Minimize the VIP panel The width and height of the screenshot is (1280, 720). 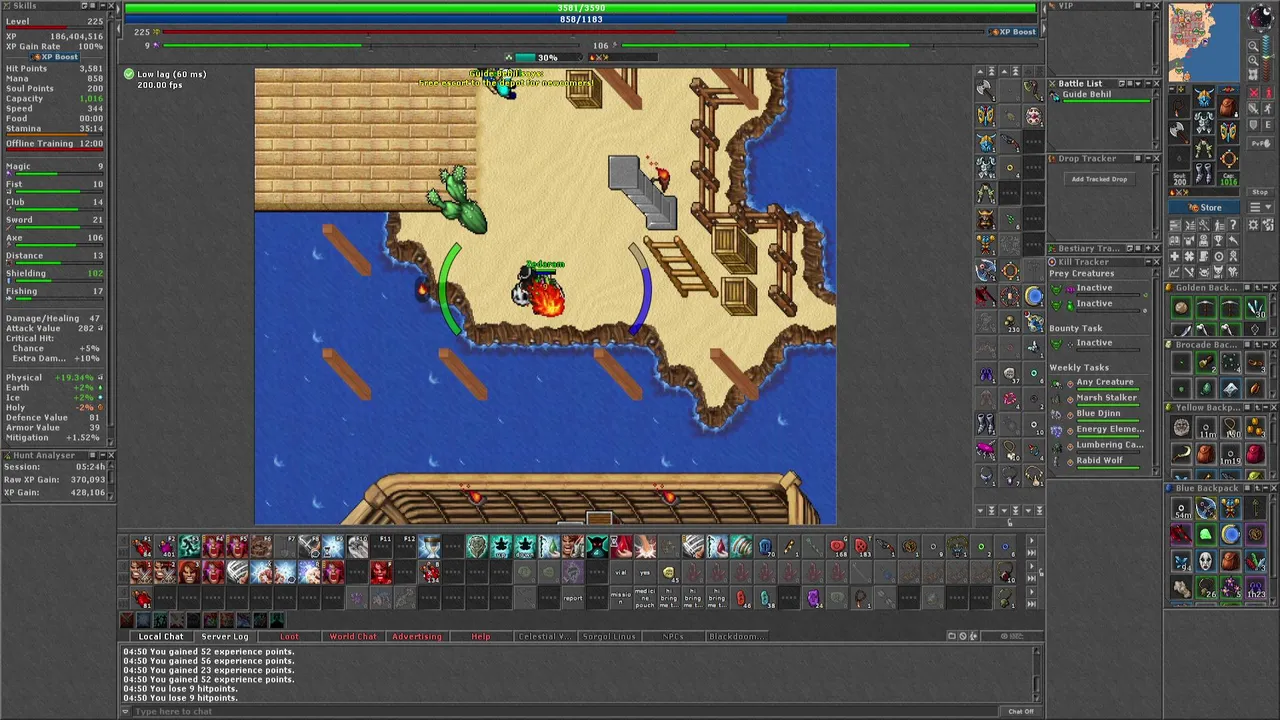tap(1148, 5)
